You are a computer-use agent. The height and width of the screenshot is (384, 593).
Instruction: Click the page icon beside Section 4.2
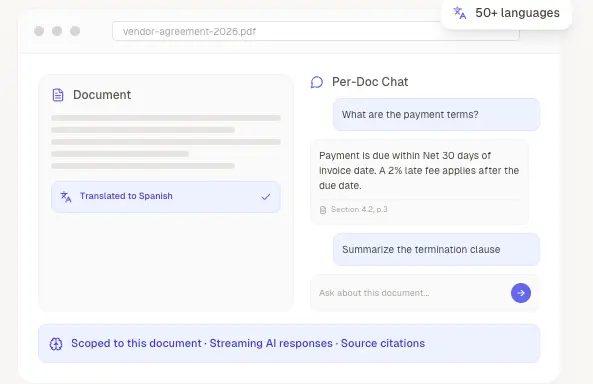pyautogui.click(x=323, y=210)
